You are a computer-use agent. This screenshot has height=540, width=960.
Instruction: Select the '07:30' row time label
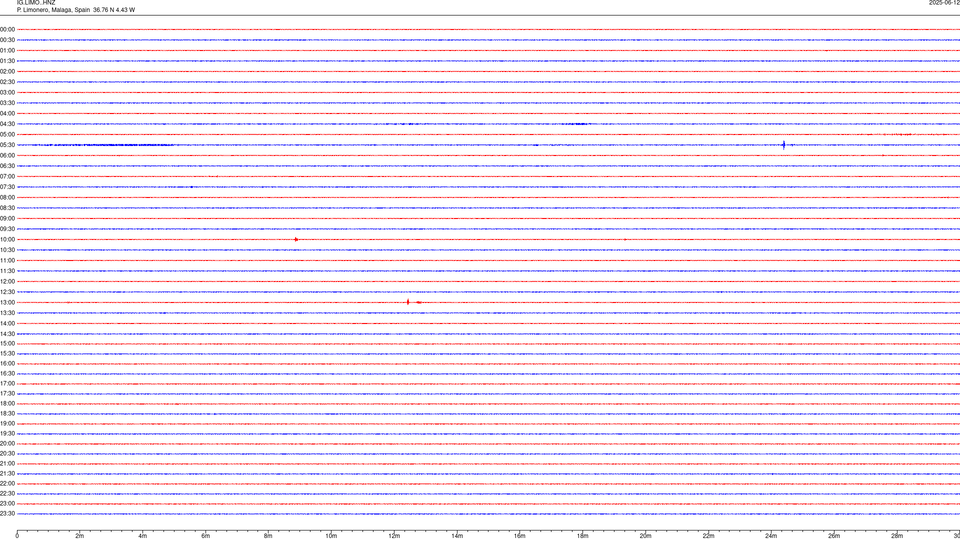click(7, 187)
